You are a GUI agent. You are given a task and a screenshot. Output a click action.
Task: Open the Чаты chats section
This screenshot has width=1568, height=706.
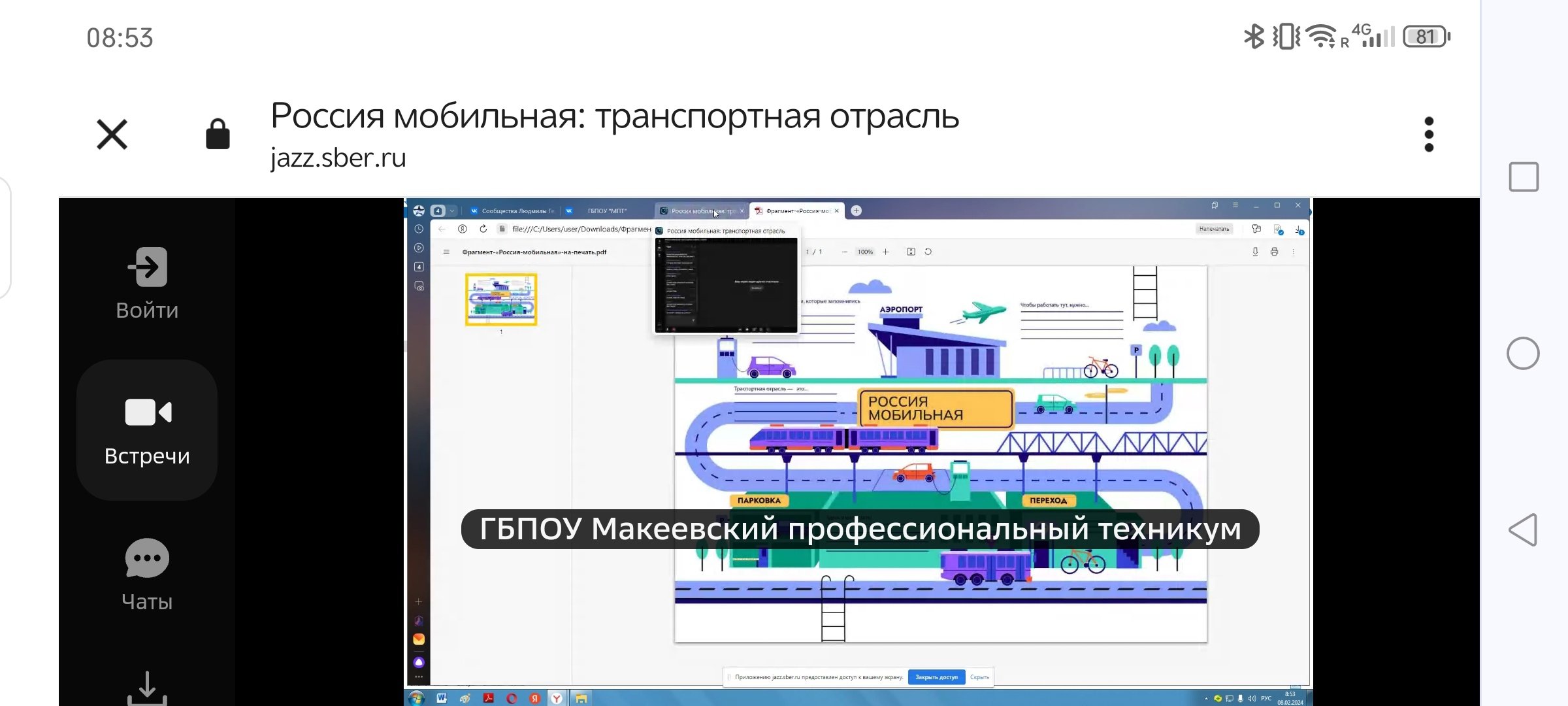point(147,575)
